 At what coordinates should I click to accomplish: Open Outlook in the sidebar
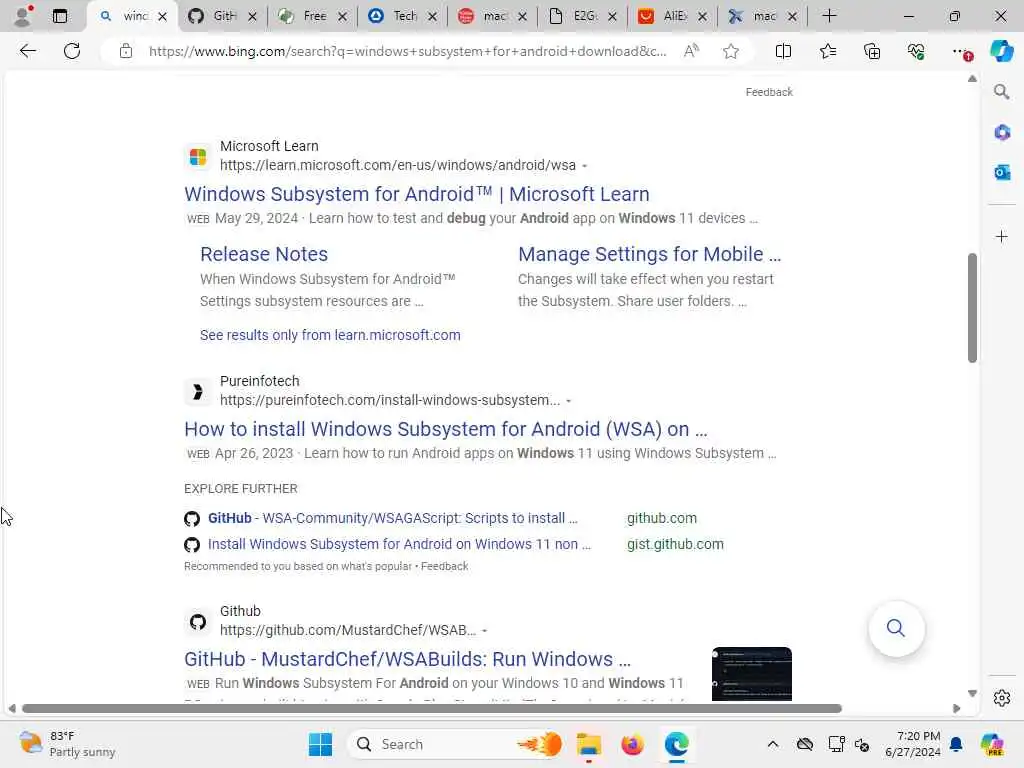1002,172
